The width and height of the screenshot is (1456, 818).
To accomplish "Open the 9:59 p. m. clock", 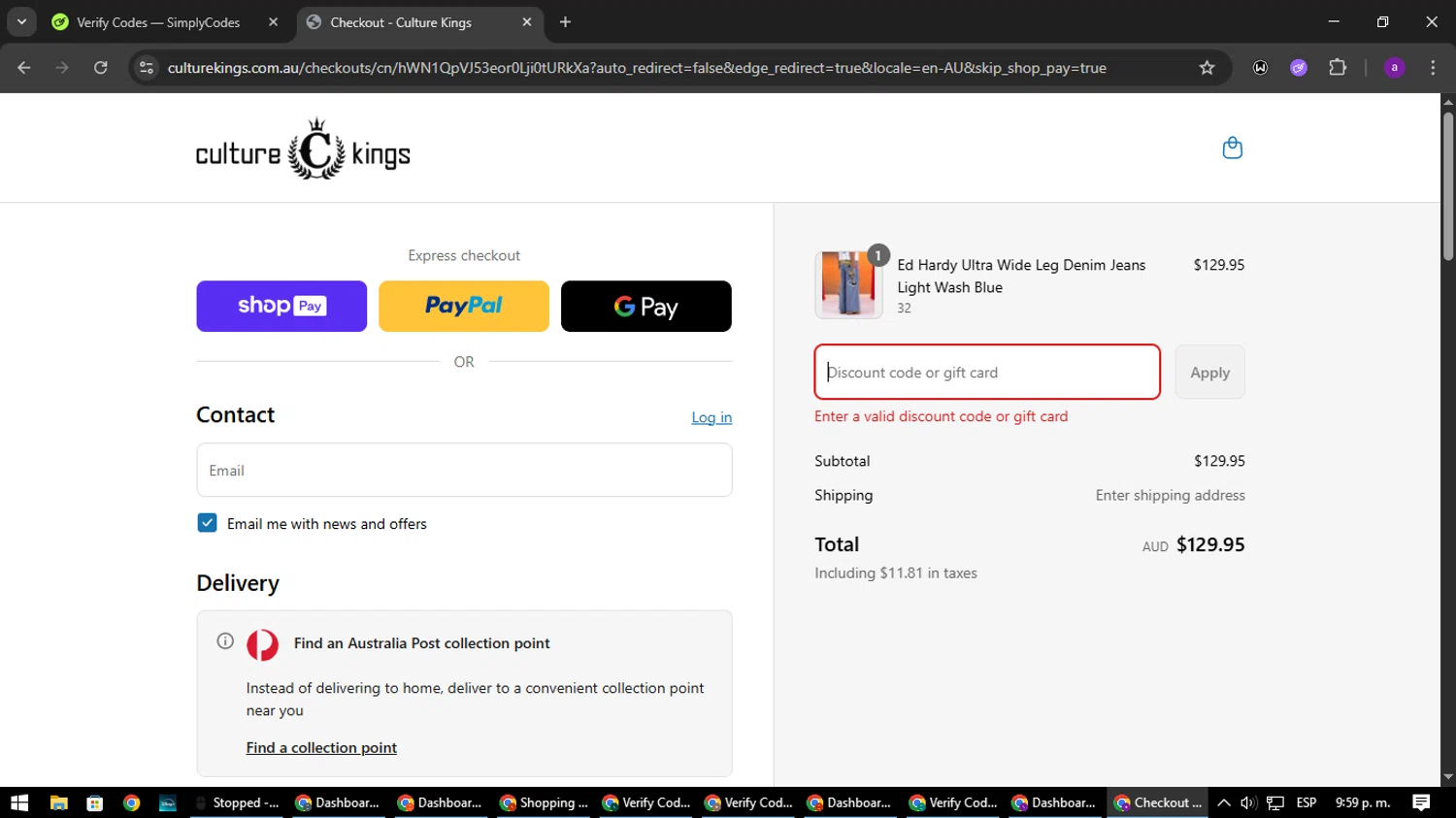I will (x=1363, y=802).
